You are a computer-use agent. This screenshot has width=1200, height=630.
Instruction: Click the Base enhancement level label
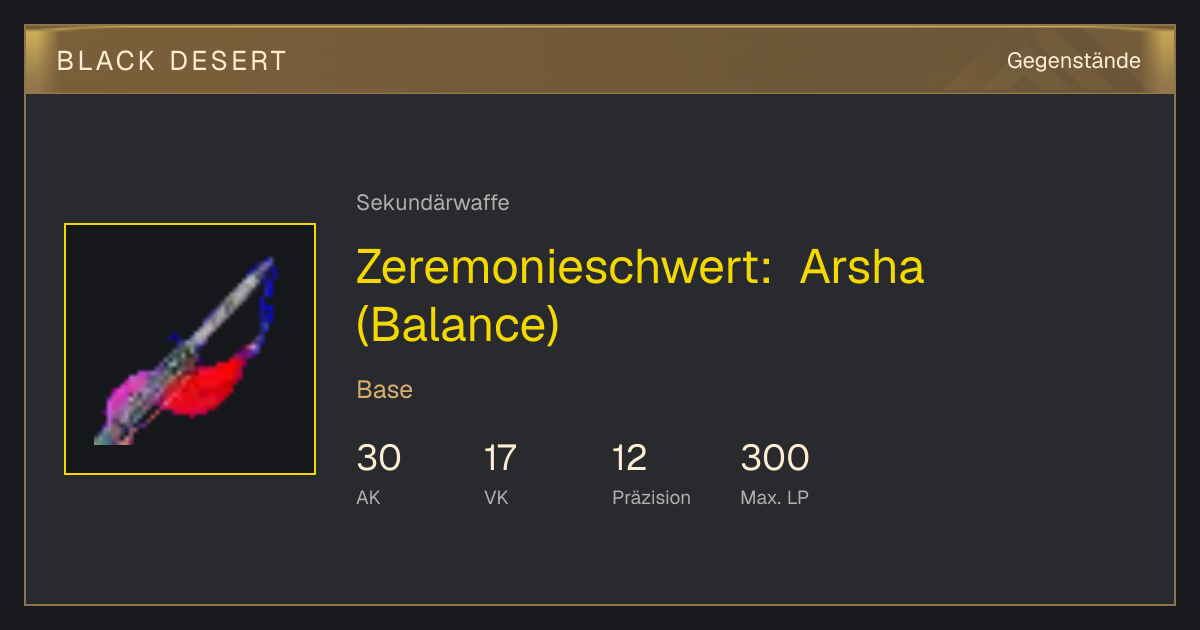point(385,390)
